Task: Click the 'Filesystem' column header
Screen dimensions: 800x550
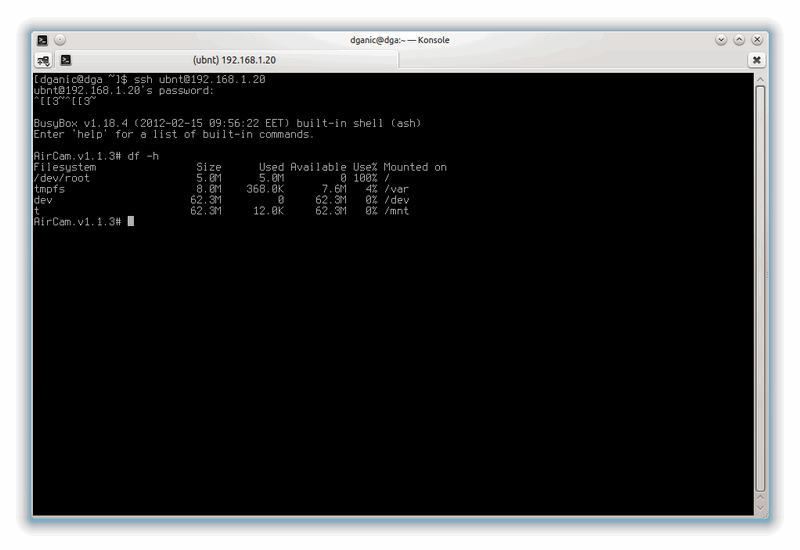Action: point(65,167)
